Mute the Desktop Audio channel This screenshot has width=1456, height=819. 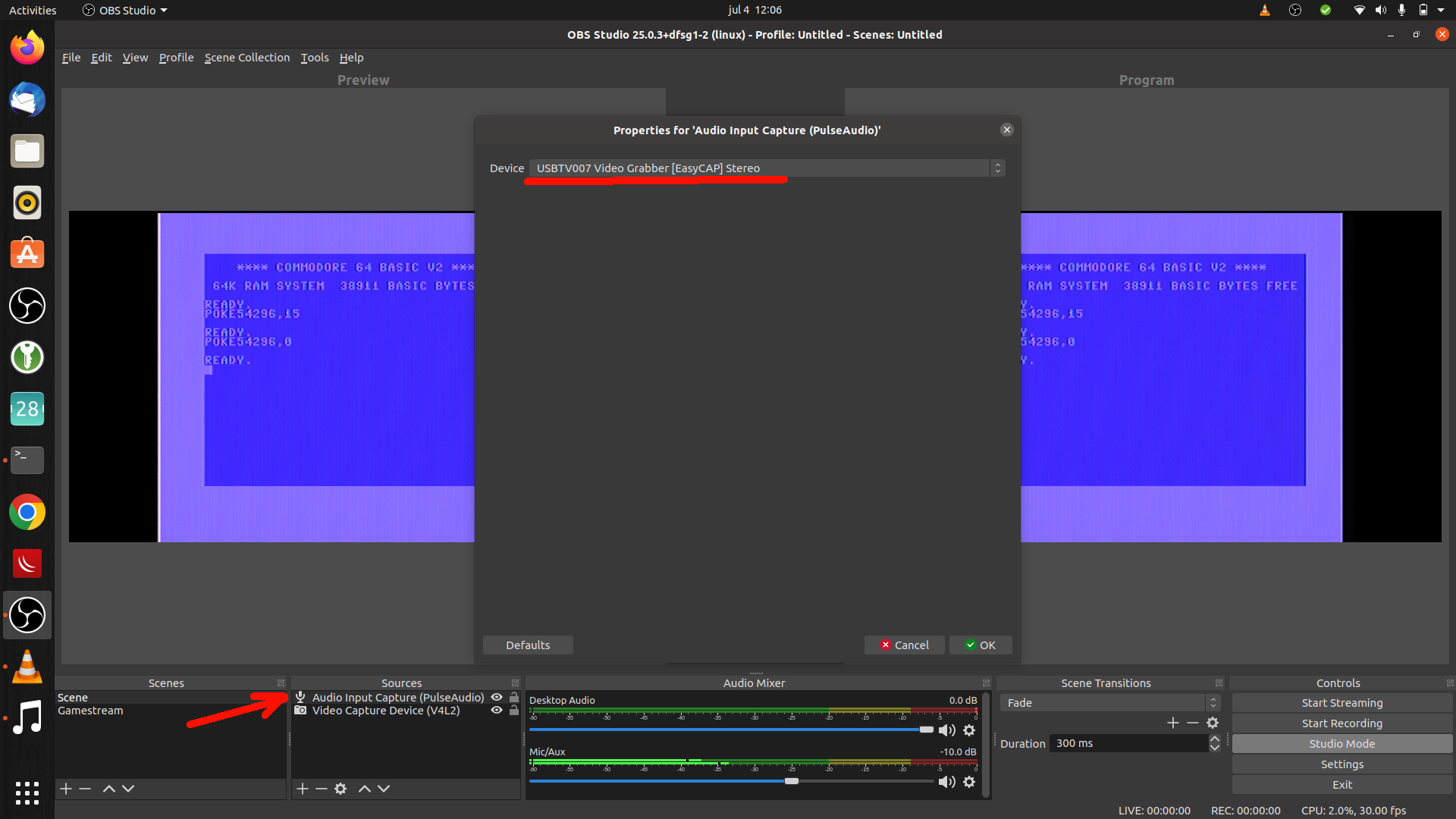click(947, 730)
